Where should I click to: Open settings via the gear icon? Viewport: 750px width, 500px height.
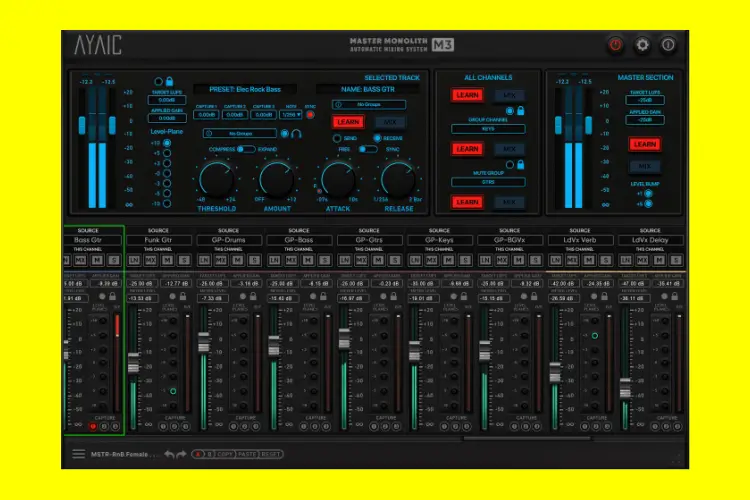[x=642, y=45]
